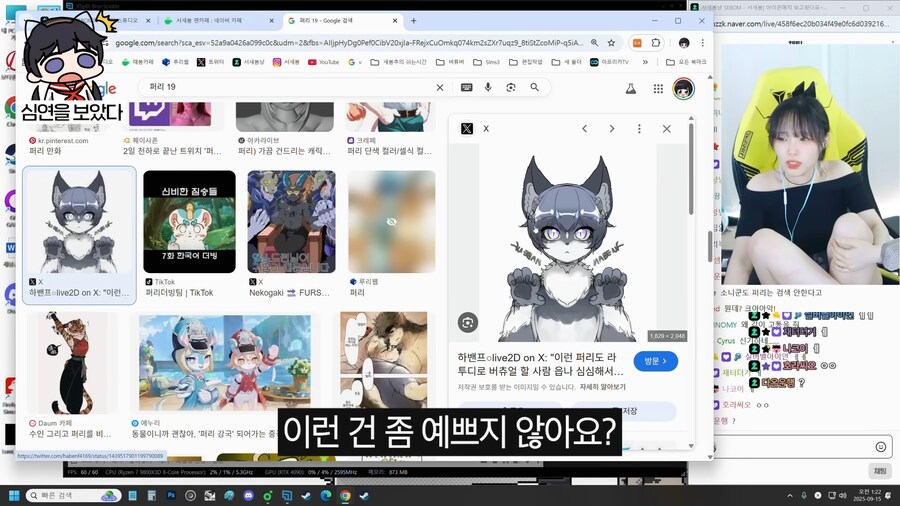Go to next image in preview panel
Viewport: 900px width, 506px height.
[x=612, y=129]
